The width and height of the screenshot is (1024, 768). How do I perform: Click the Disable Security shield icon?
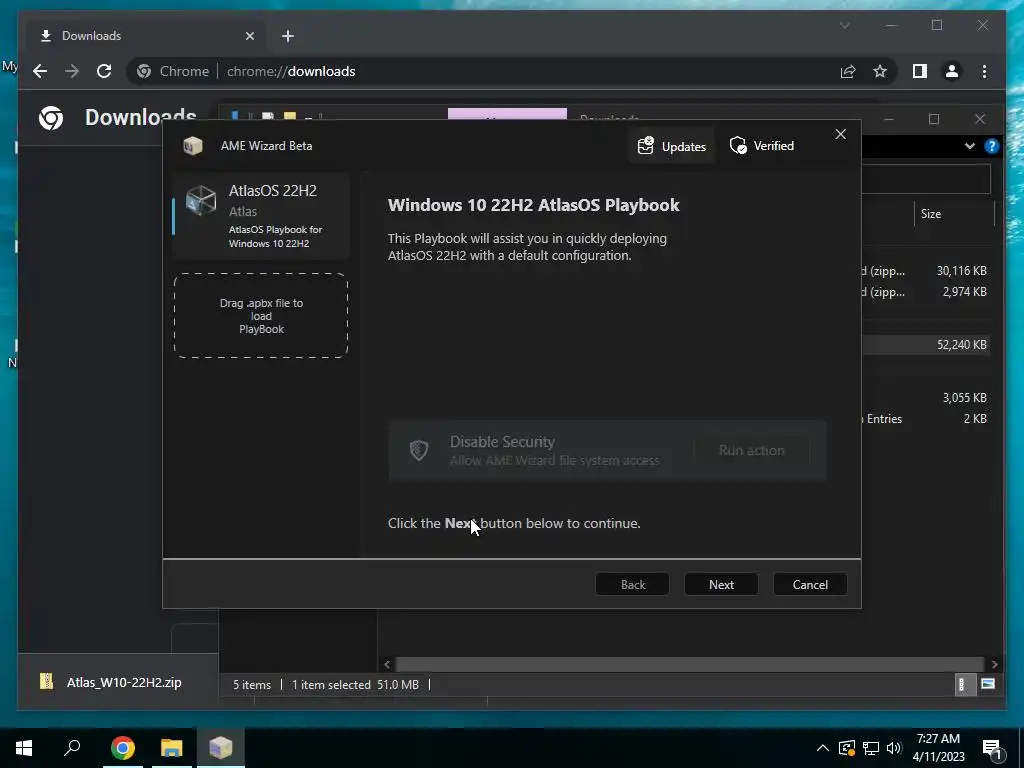[419, 450]
